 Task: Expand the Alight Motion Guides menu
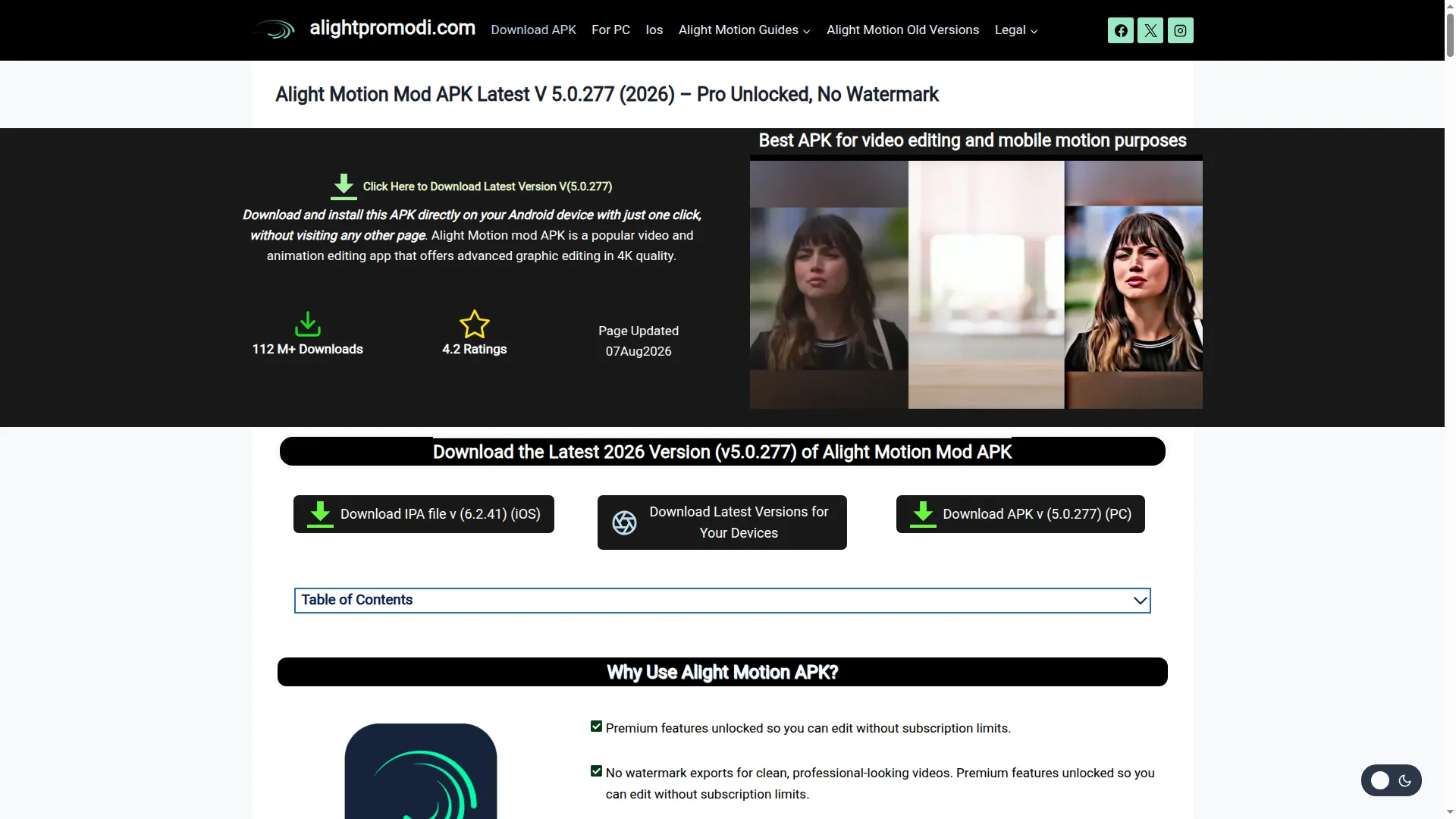click(x=745, y=30)
